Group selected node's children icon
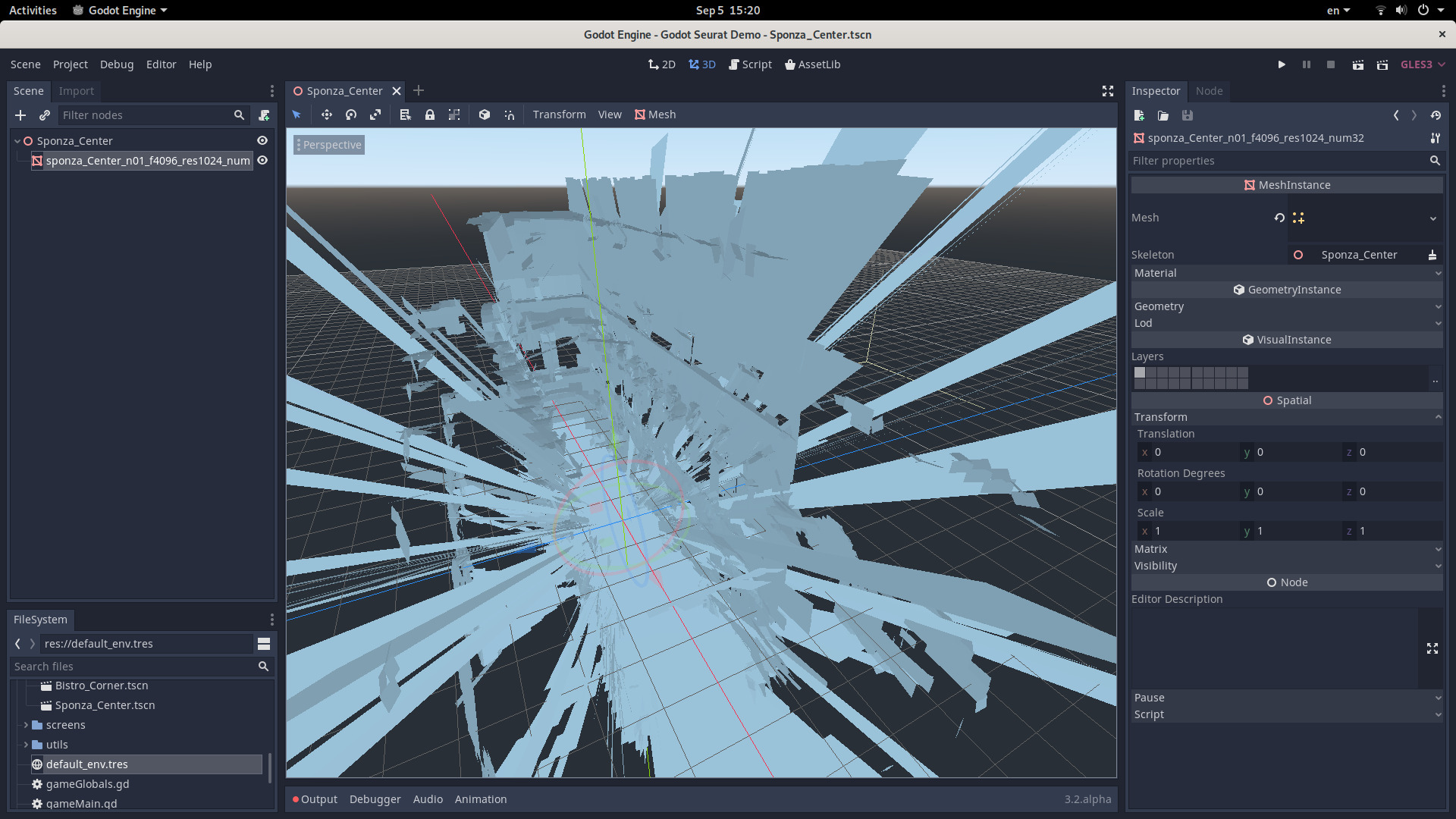This screenshot has width=1456, height=819. [454, 115]
